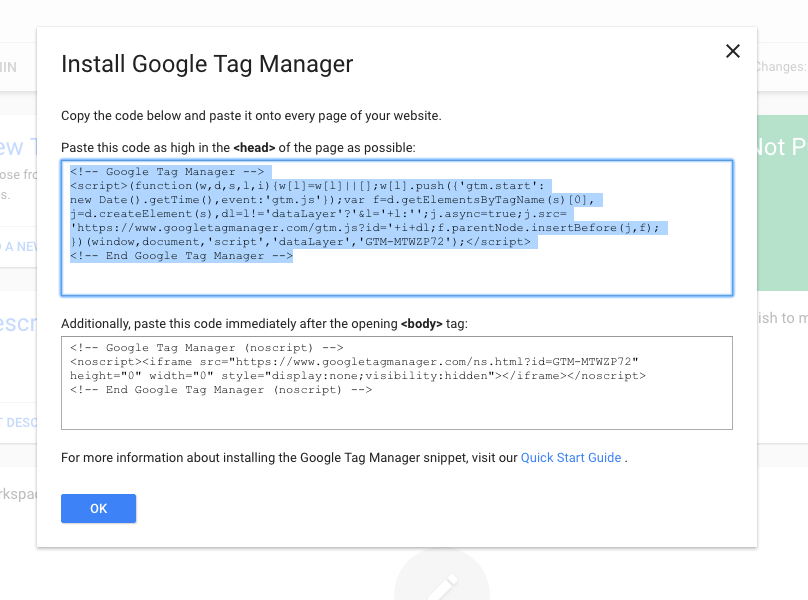Click the Changes label at top right
This screenshot has width=808, height=600.
(781, 67)
